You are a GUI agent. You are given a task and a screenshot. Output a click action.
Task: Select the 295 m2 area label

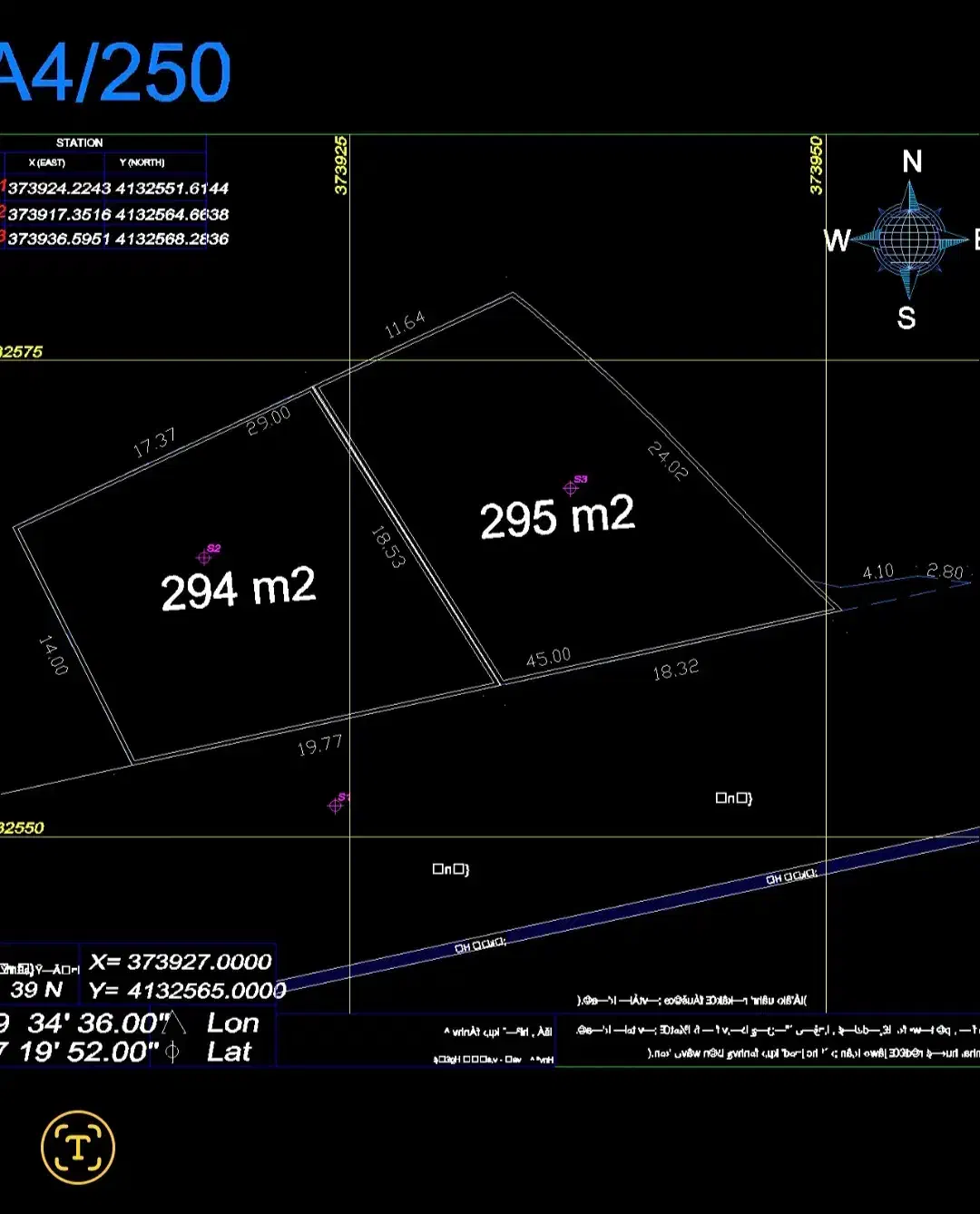click(557, 517)
